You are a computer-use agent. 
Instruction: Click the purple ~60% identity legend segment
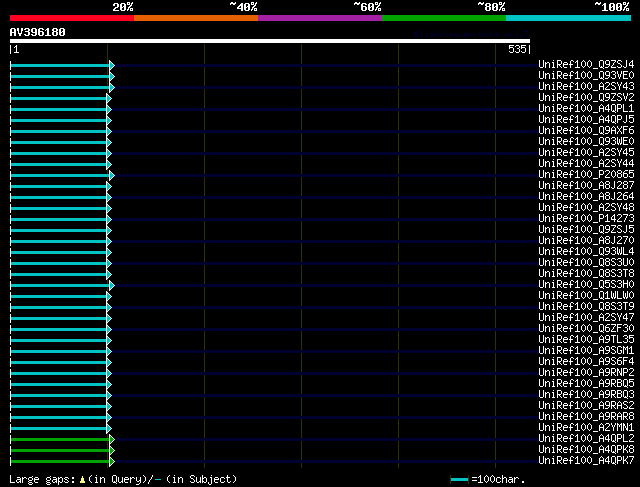click(x=320, y=18)
